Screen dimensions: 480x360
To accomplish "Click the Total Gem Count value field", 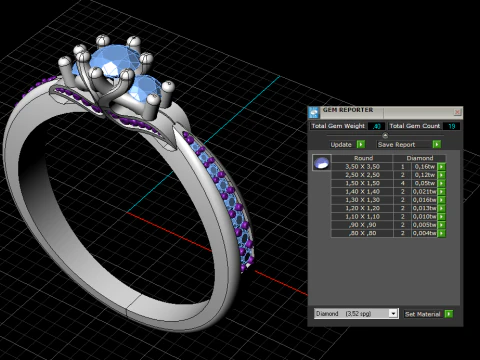I will (x=451, y=126).
